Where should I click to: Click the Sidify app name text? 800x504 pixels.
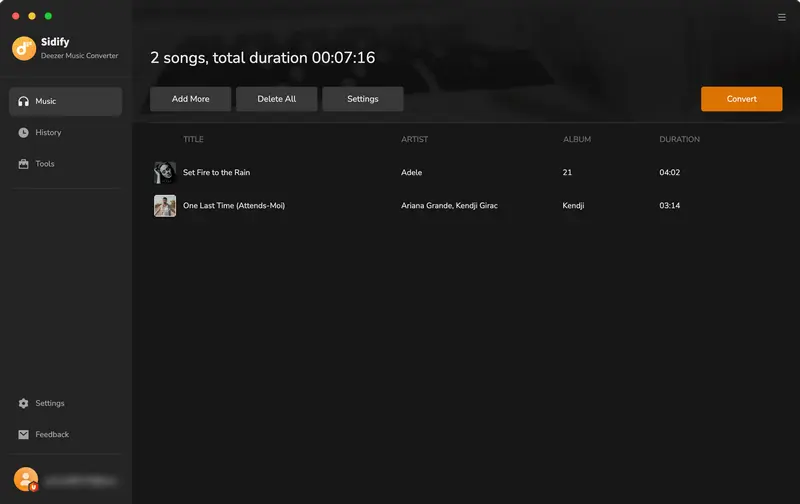pos(55,42)
